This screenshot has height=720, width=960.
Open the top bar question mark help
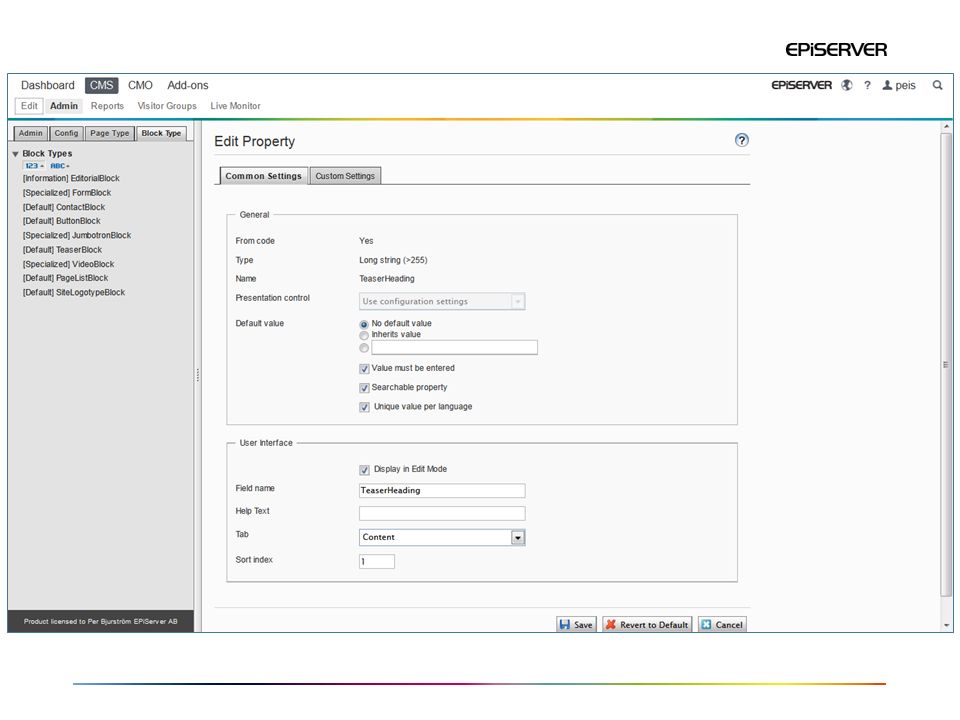[867, 85]
